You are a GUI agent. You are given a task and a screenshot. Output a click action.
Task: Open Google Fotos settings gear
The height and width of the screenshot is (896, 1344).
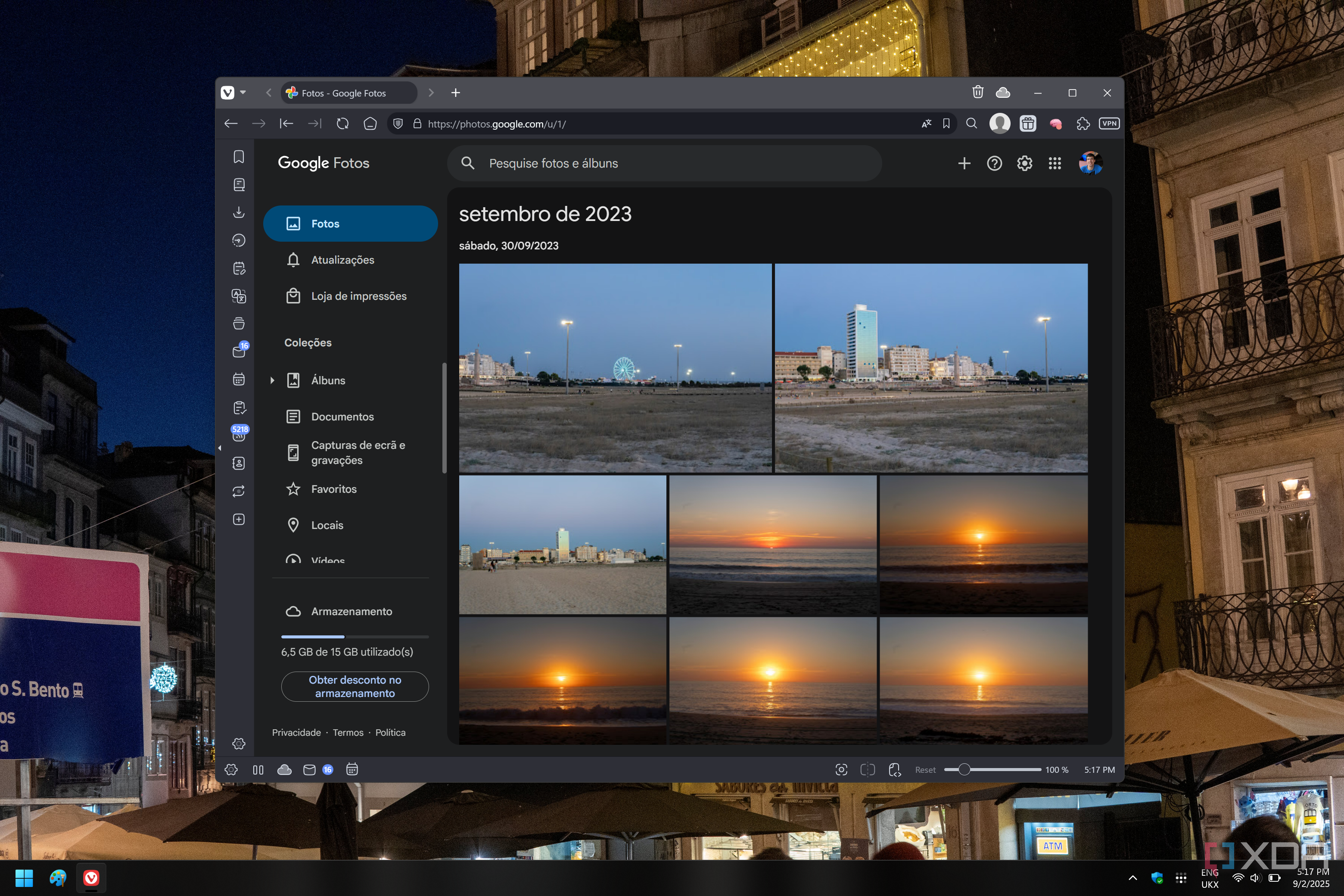coord(1024,163)
